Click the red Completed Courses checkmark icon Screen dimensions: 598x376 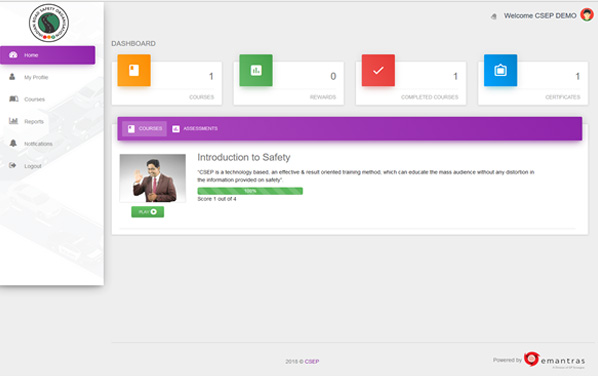pos(378,70)
